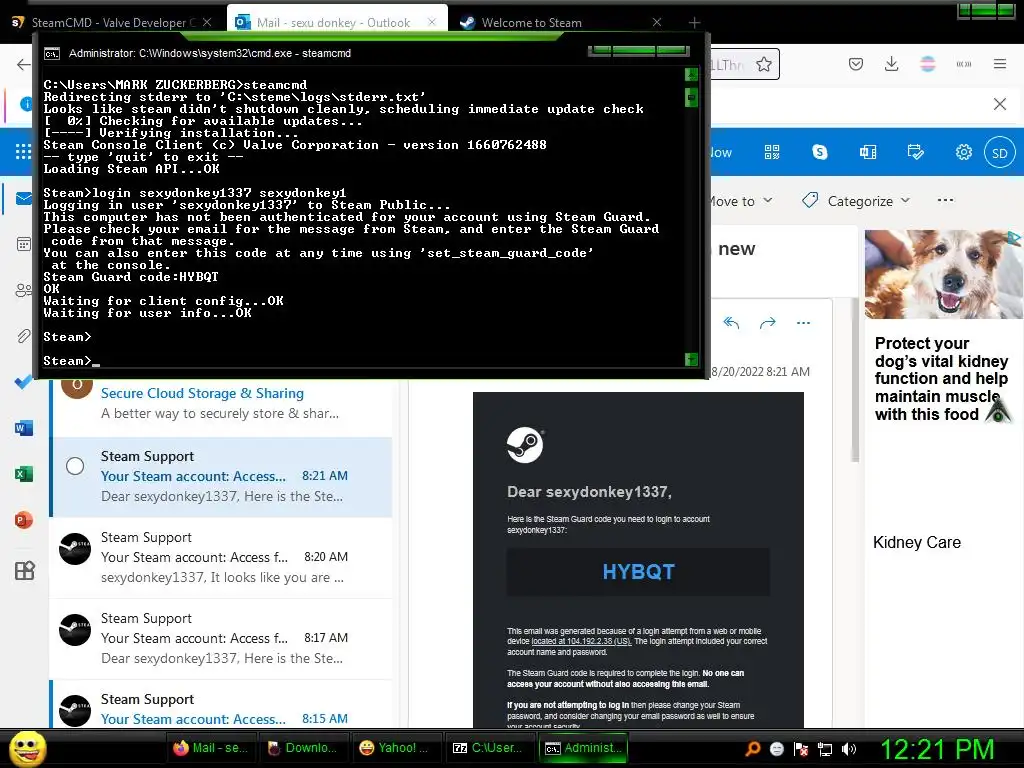1024x768 pixels.
Task: Bookmark this page star icon
Action: pyautogui.click(x=763, y=64)
